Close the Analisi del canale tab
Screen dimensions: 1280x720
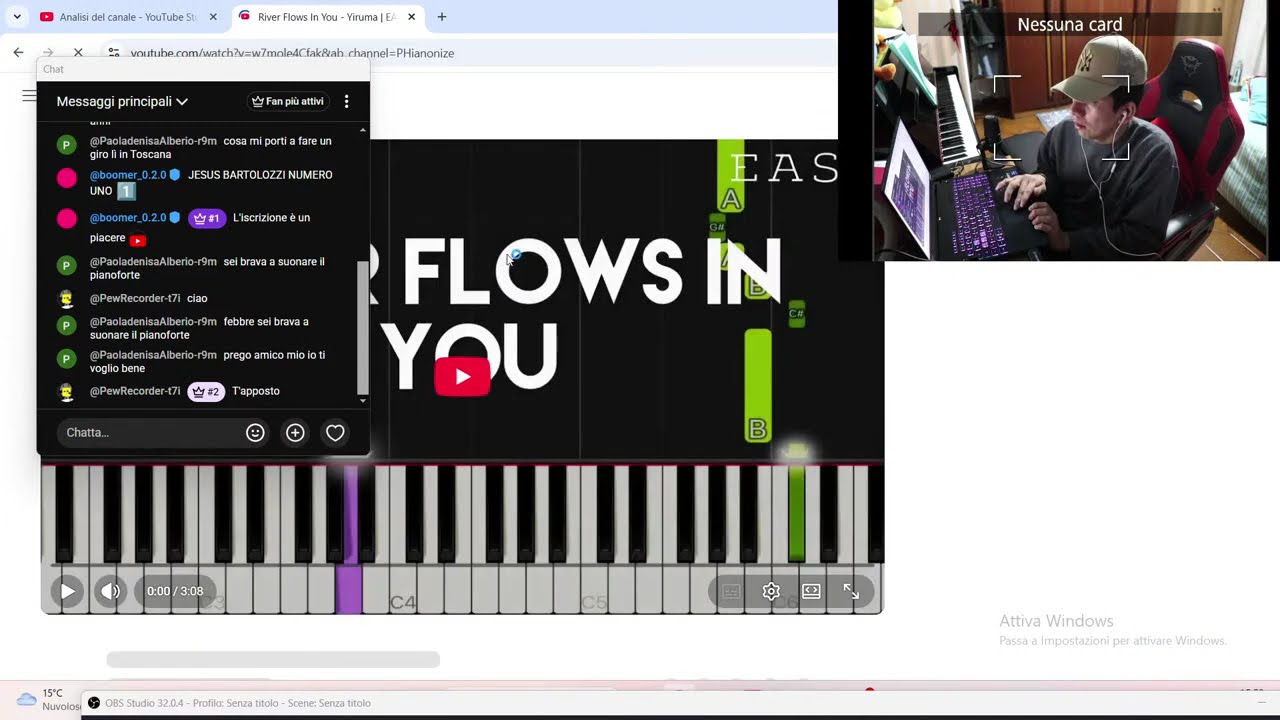(213, 17)
